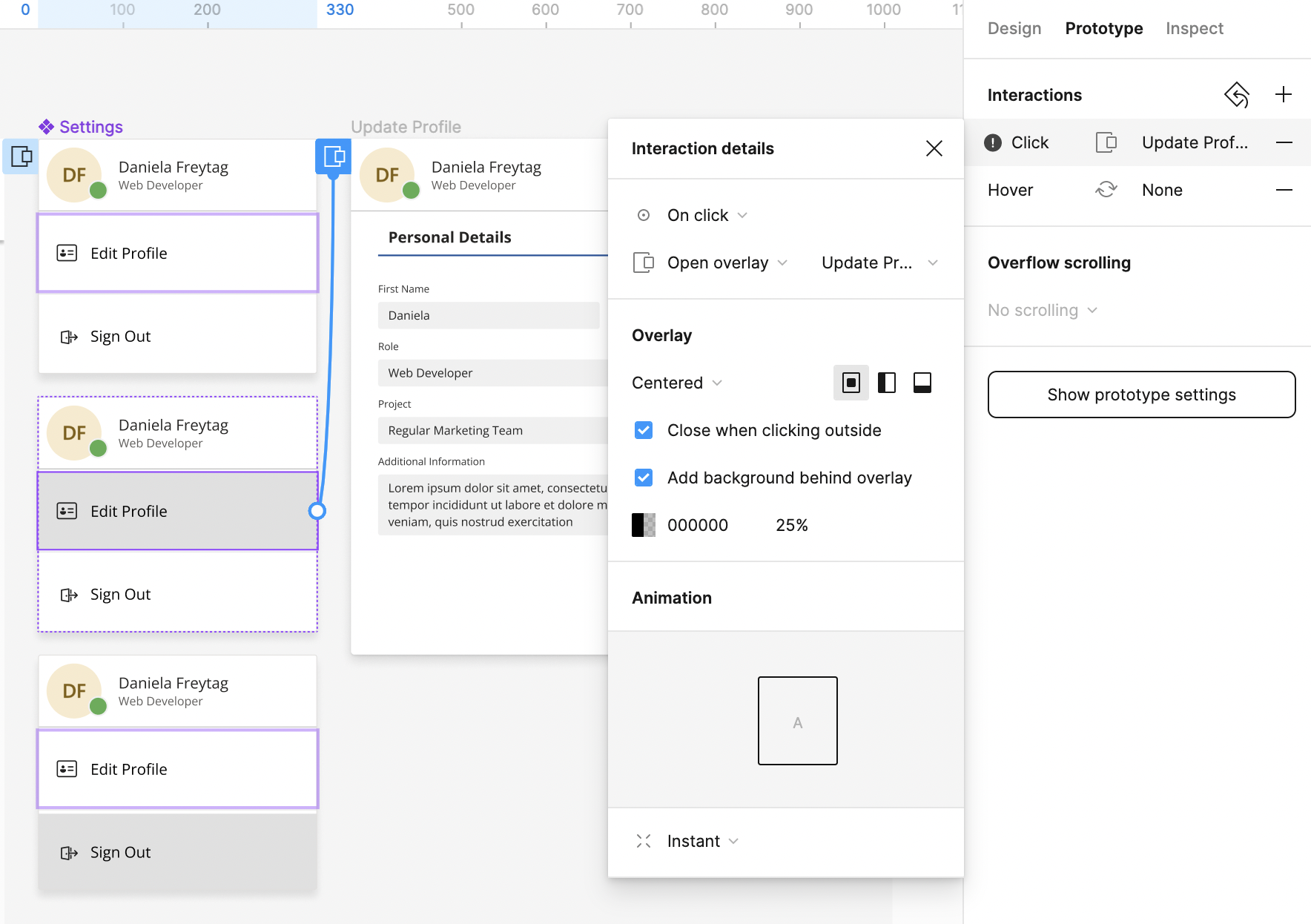
Task: Click Sign Out icon in middle variant
Action: click(x=69, y=595)
